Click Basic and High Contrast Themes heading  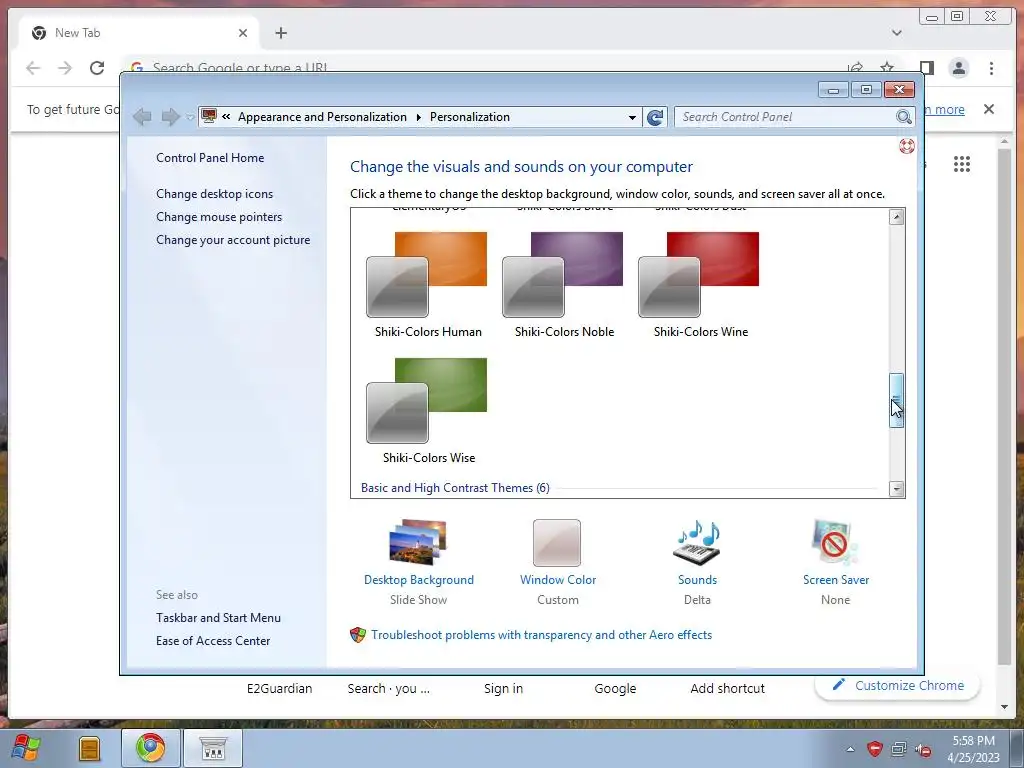(455, 488)
